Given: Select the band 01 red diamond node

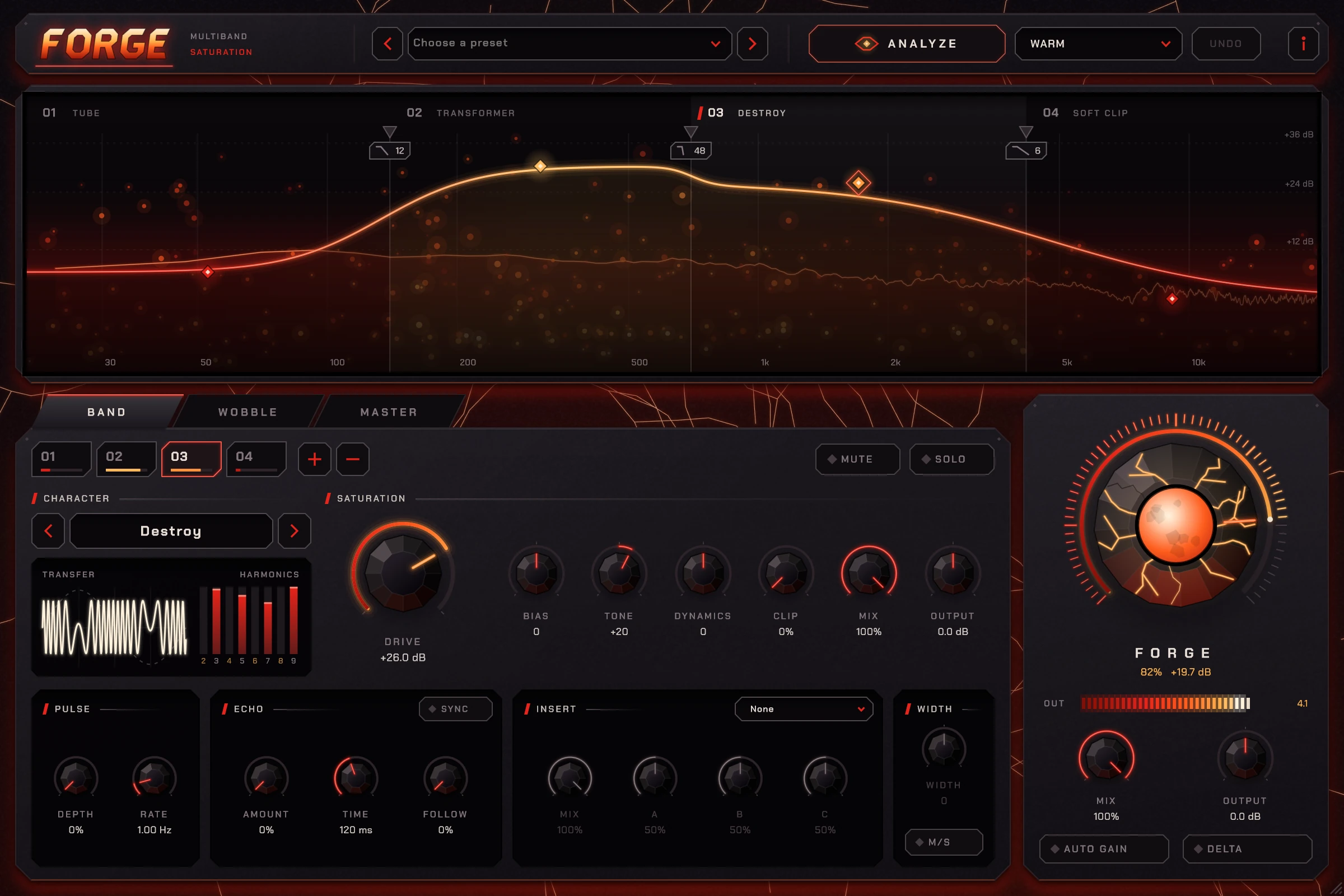Looking at the screenshot, I should click(x=208, y=272).
